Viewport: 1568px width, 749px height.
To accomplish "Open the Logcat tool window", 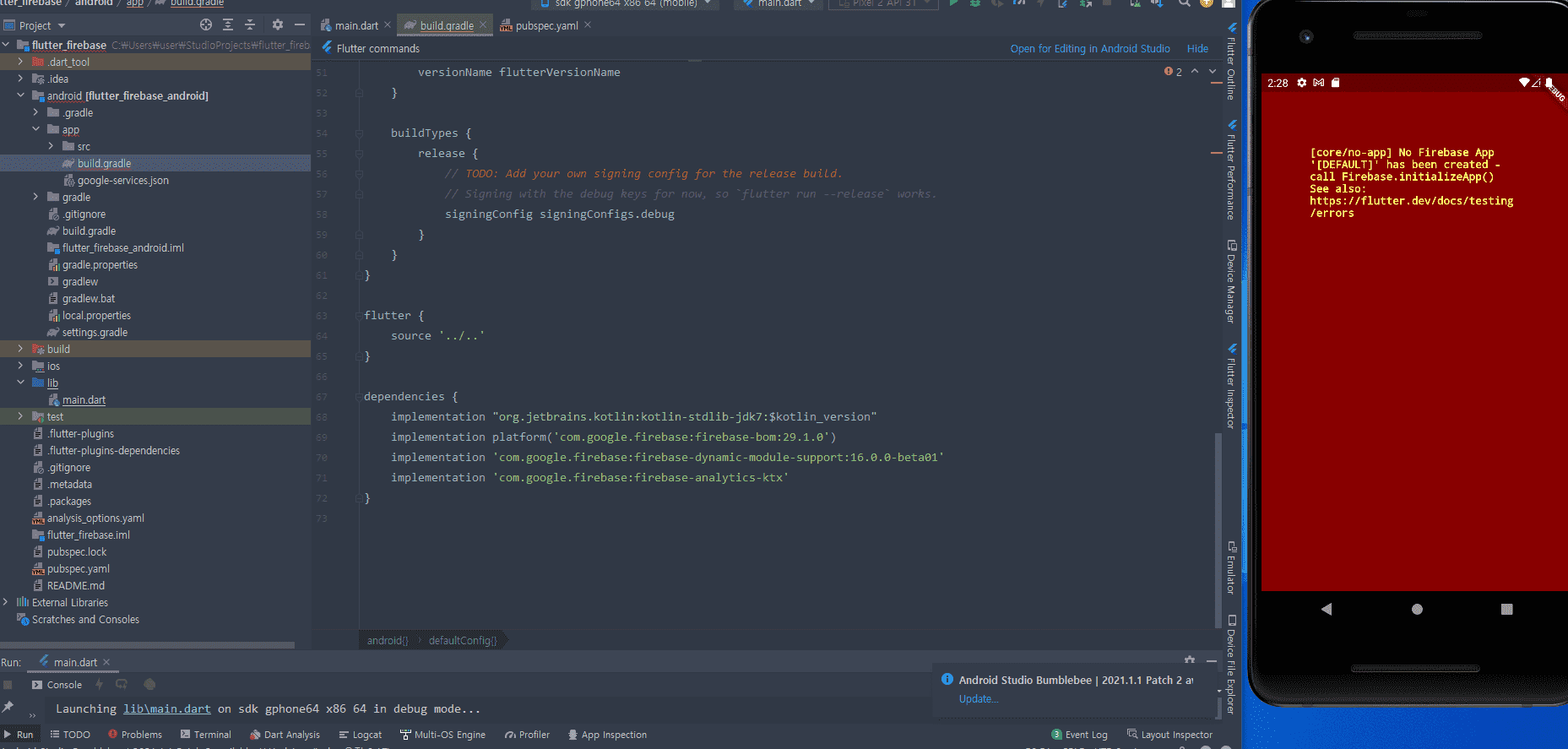I will (x=361, y=735).
